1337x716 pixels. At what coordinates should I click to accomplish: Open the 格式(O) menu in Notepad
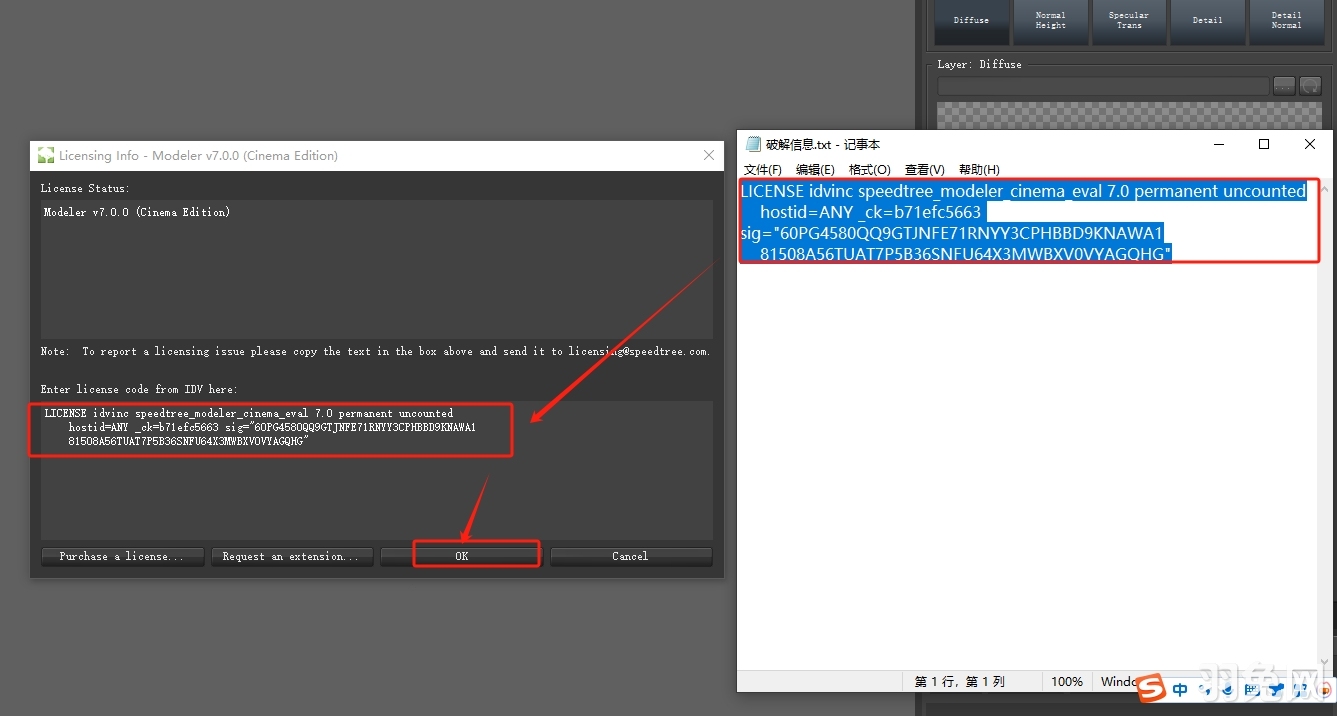click(x=870, y=169)
